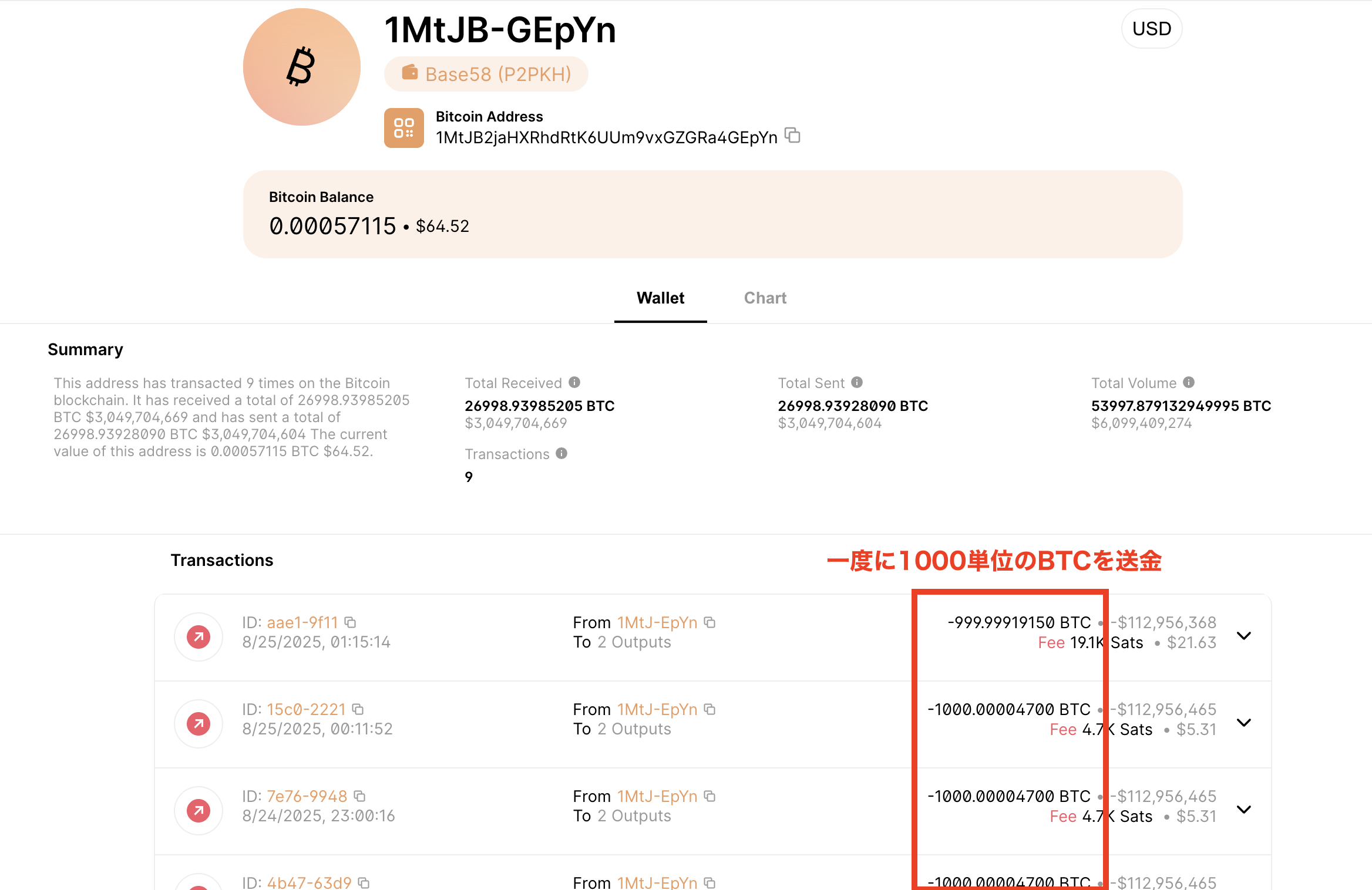The image size is (1372, 890).
Task: Open transaction ID 4b47-63d9
Action: coord(309,882)
